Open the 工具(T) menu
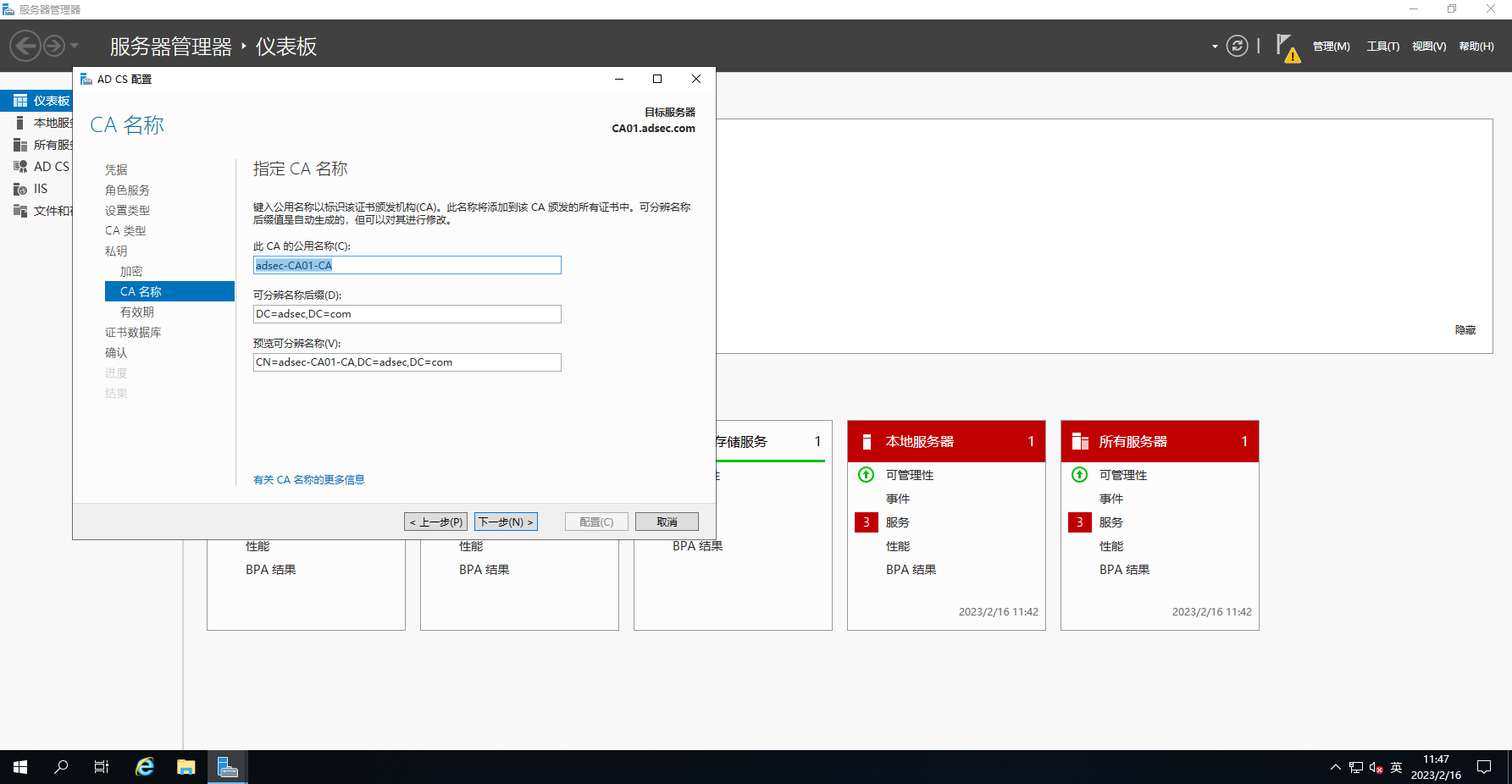Viewport: 1512px width, 784px height. point(1382,47)
